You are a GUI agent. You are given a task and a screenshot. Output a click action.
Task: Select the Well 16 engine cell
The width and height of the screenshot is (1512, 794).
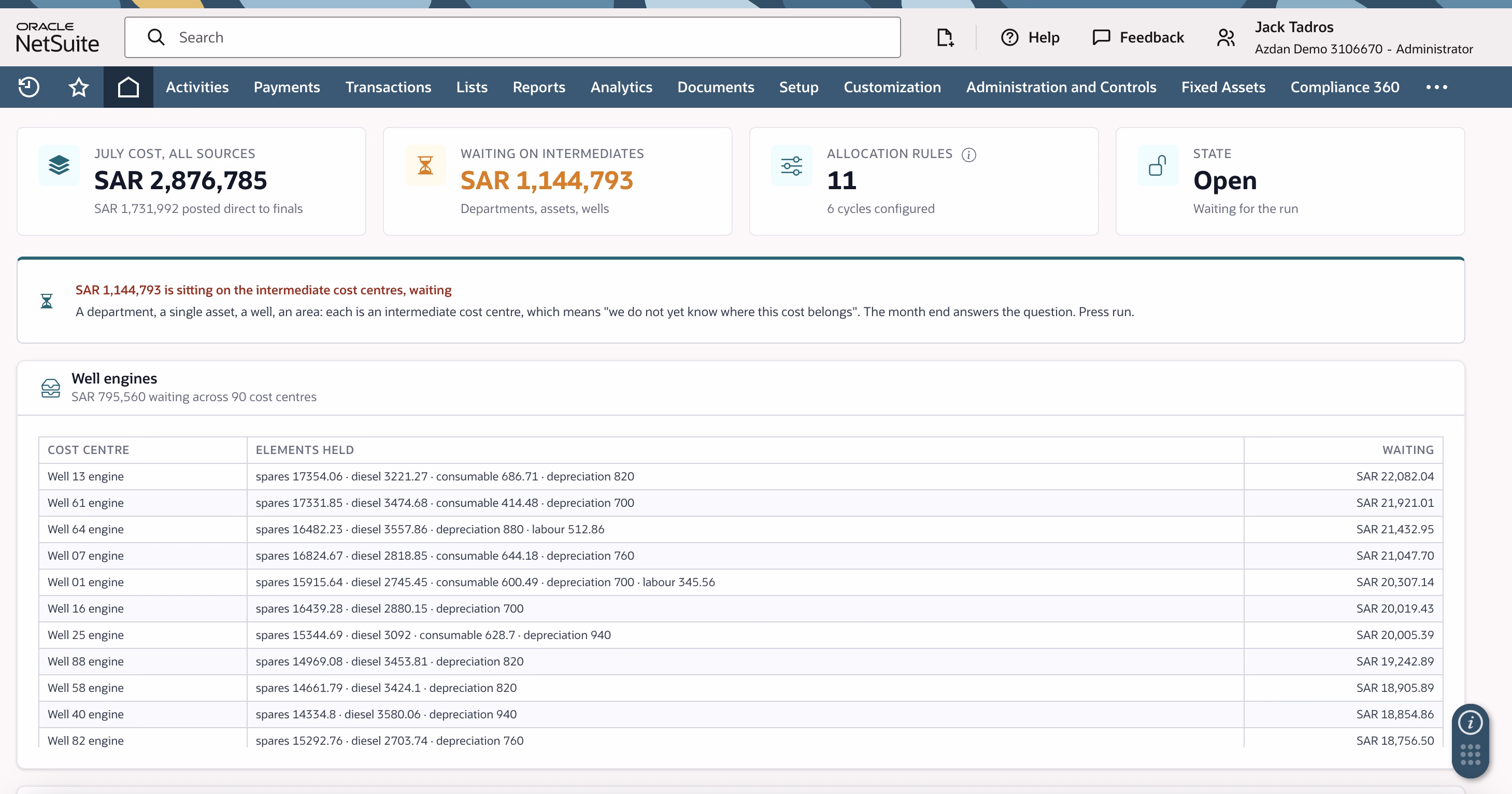(x=142, y=608)
